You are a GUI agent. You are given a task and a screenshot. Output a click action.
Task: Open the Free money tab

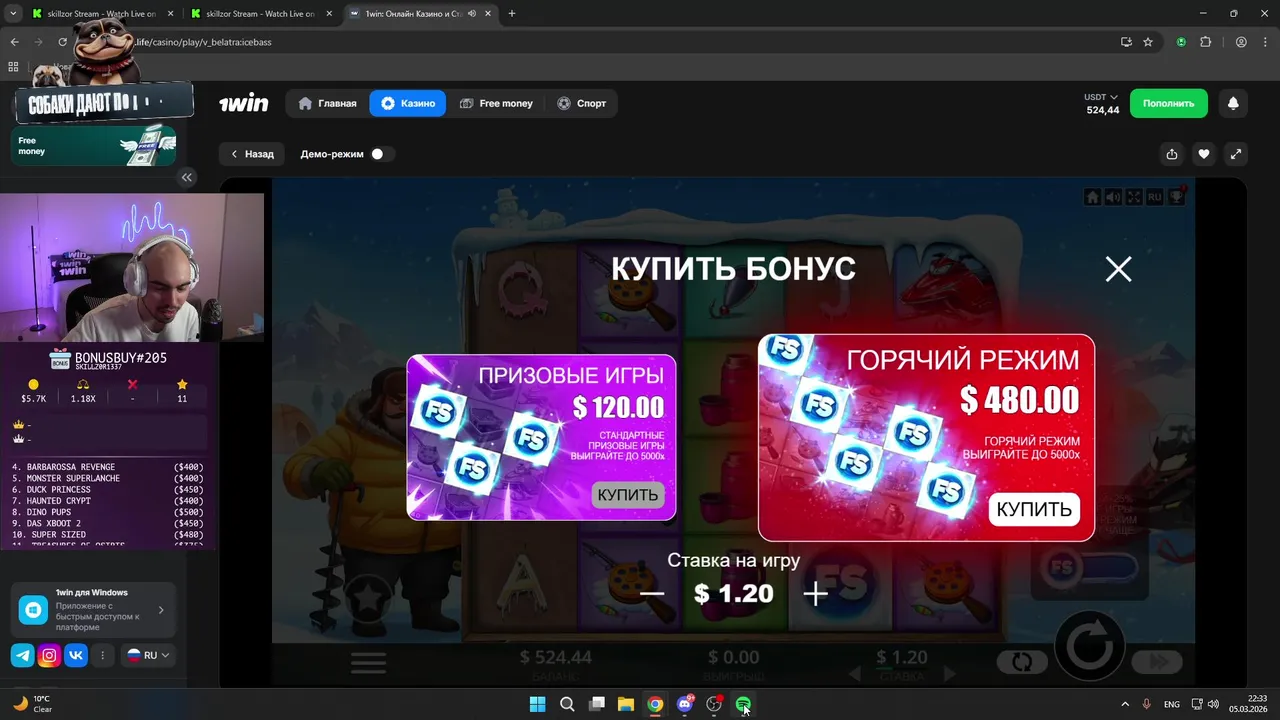point(497,103)
